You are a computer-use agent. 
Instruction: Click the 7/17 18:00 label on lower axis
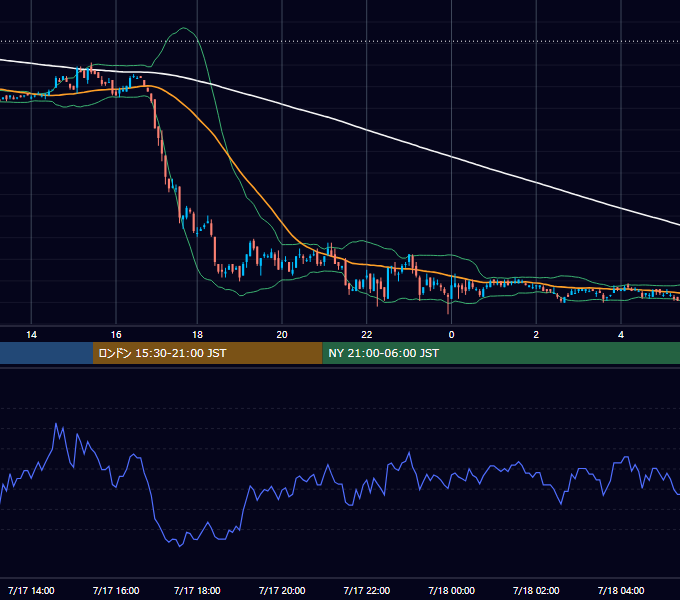tap(197, 590)
